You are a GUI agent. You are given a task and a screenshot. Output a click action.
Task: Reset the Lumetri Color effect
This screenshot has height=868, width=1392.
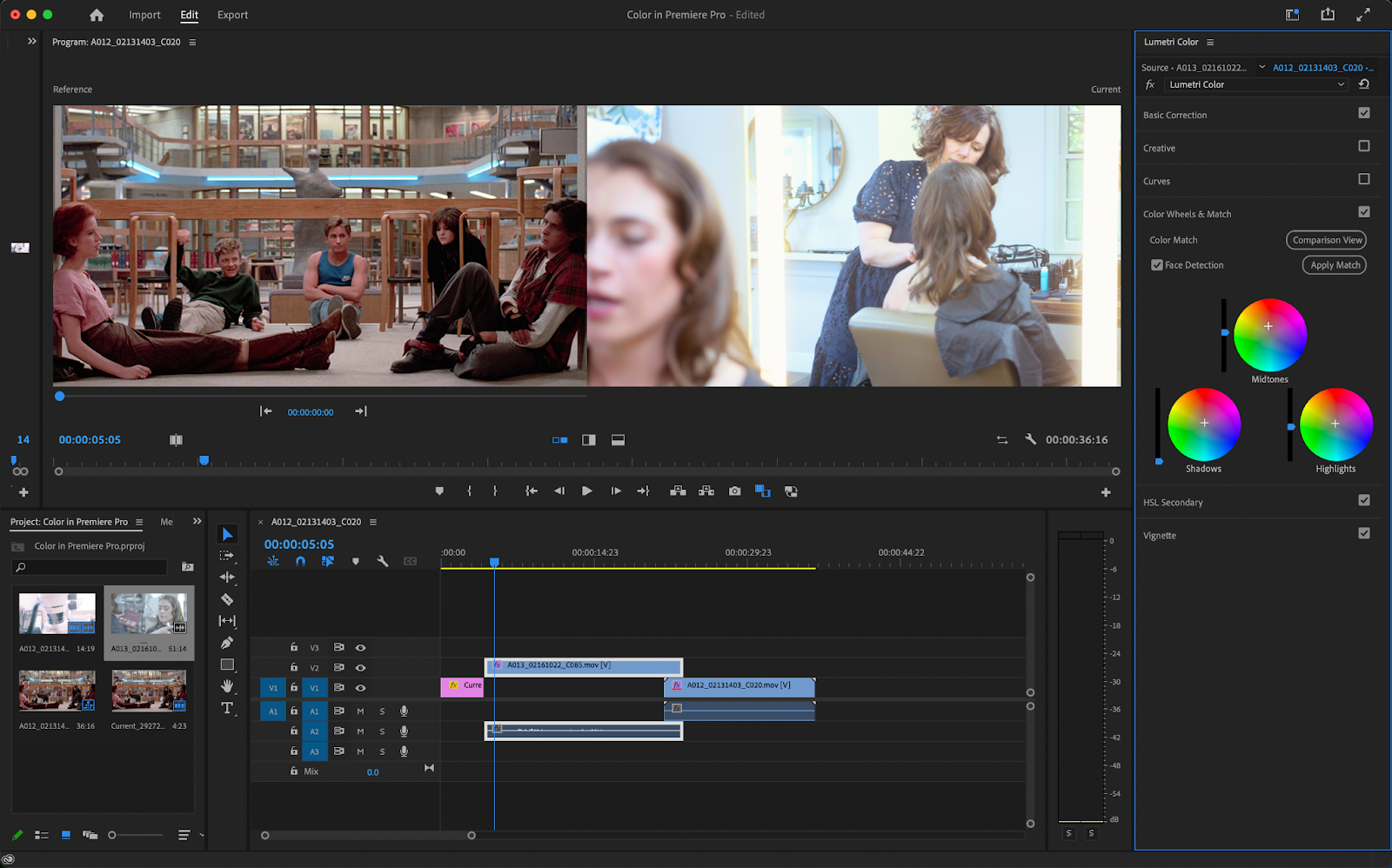pyautogui.click(x=1364, y=84)
